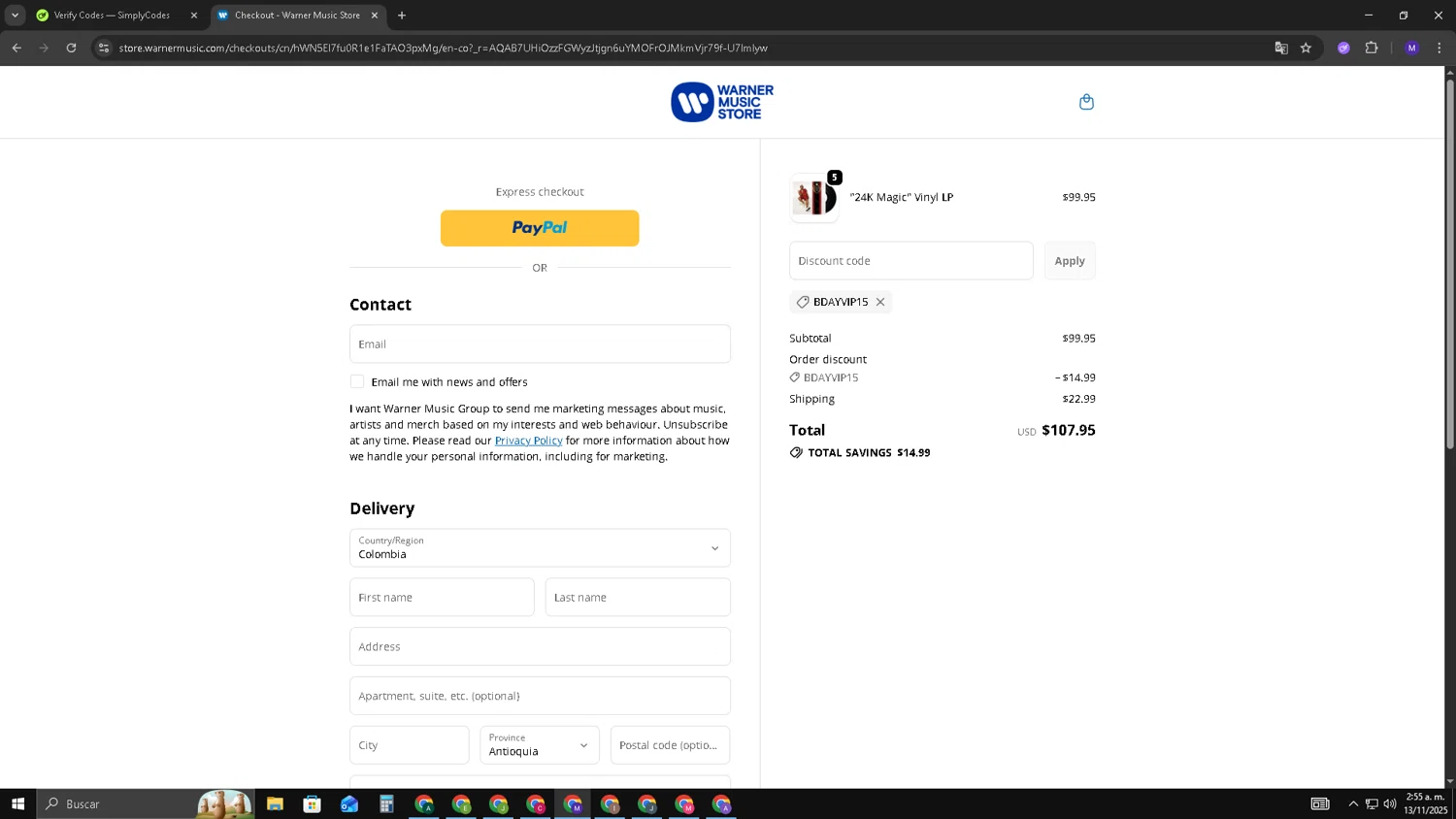Click the Buscar taskbar search box
This screenshot has width=1456, height=819.
coord(146,803)
